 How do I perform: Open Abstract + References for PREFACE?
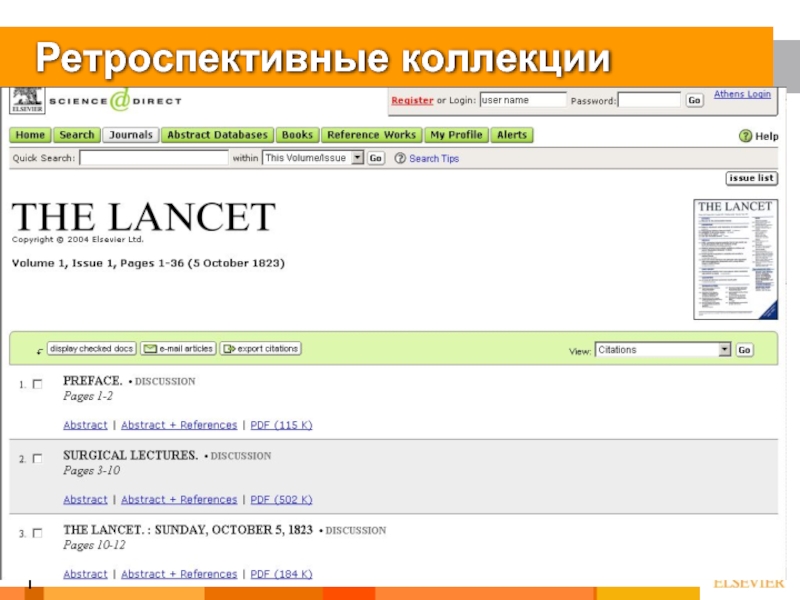(x=179, y=425)
